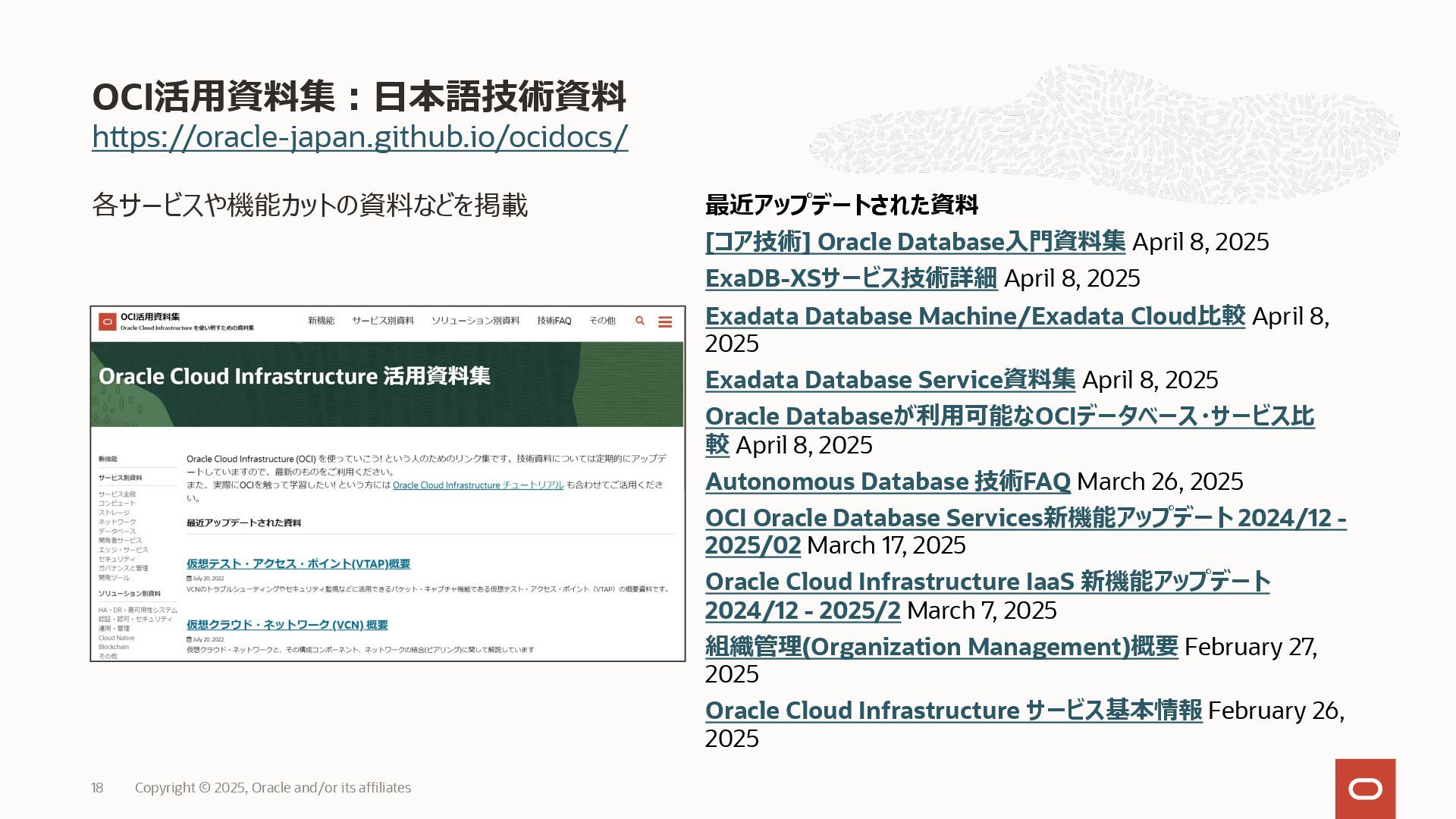The height and width of the screenshot is (819, 1456).
Task: Select HA・DR・高可用性システム in sidebar
Action: (137, 610)
